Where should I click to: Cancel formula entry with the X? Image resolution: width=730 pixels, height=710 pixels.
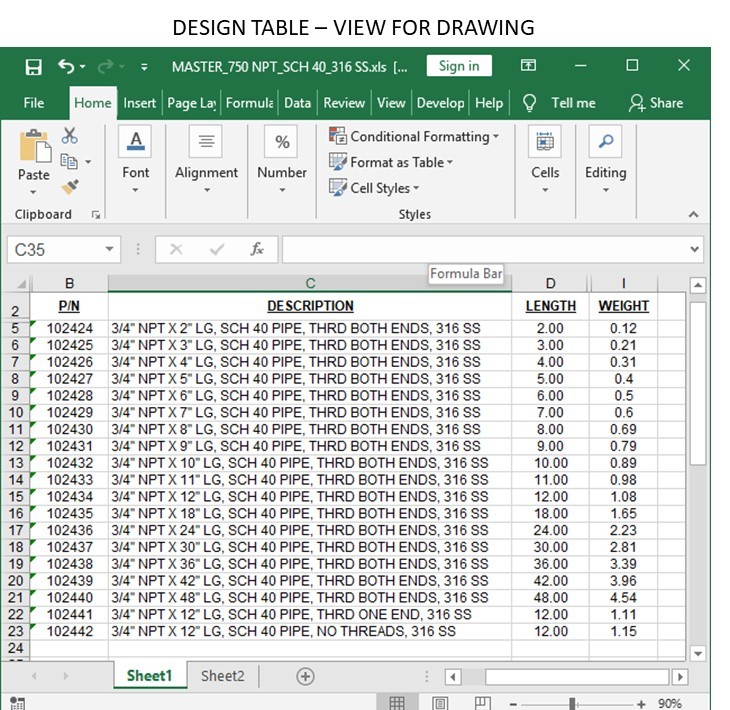[176, 249]
